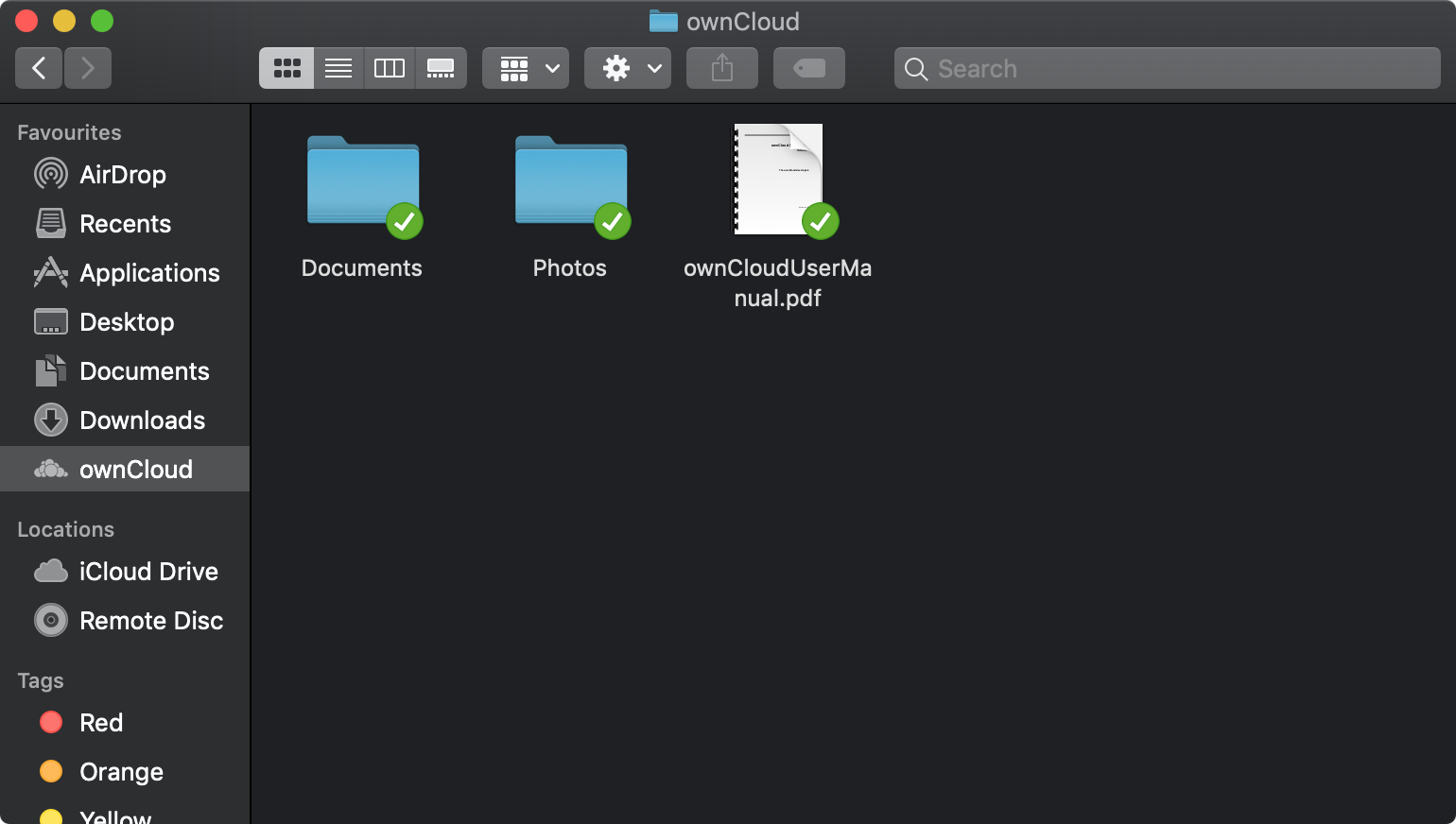Click the iCloud Drive cloud icon
This screenshot has width=1456, height=824.
[x=51, y=571]
